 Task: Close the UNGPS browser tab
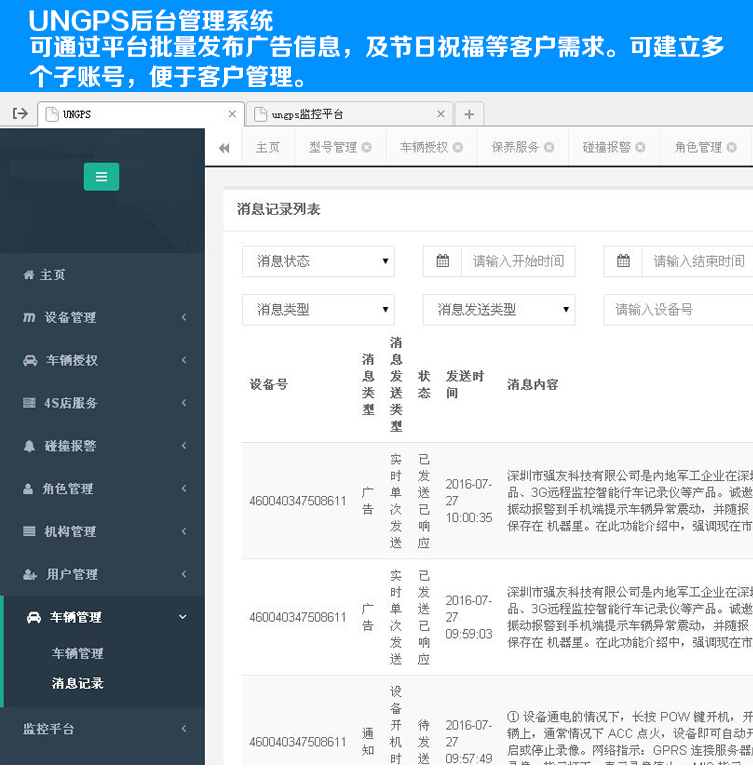click(x=232, y=114)
